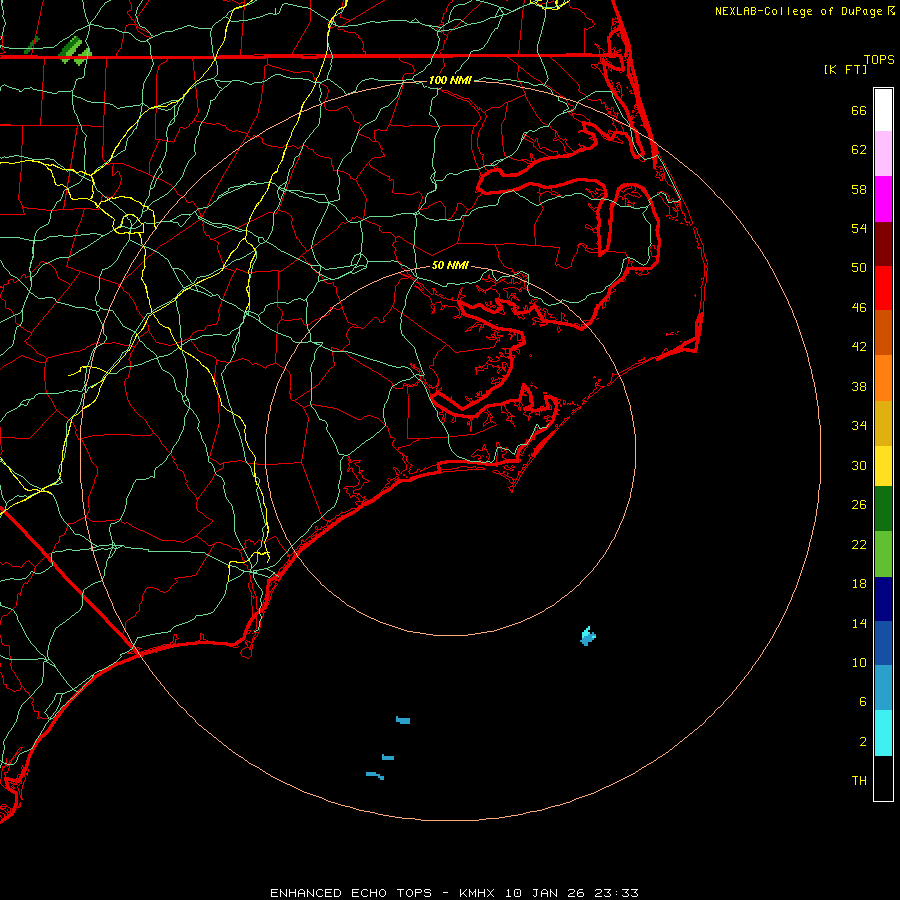Pick the navy blue legend swatch
The height and width of the screenshot is (900, 900).
(883, 598)
